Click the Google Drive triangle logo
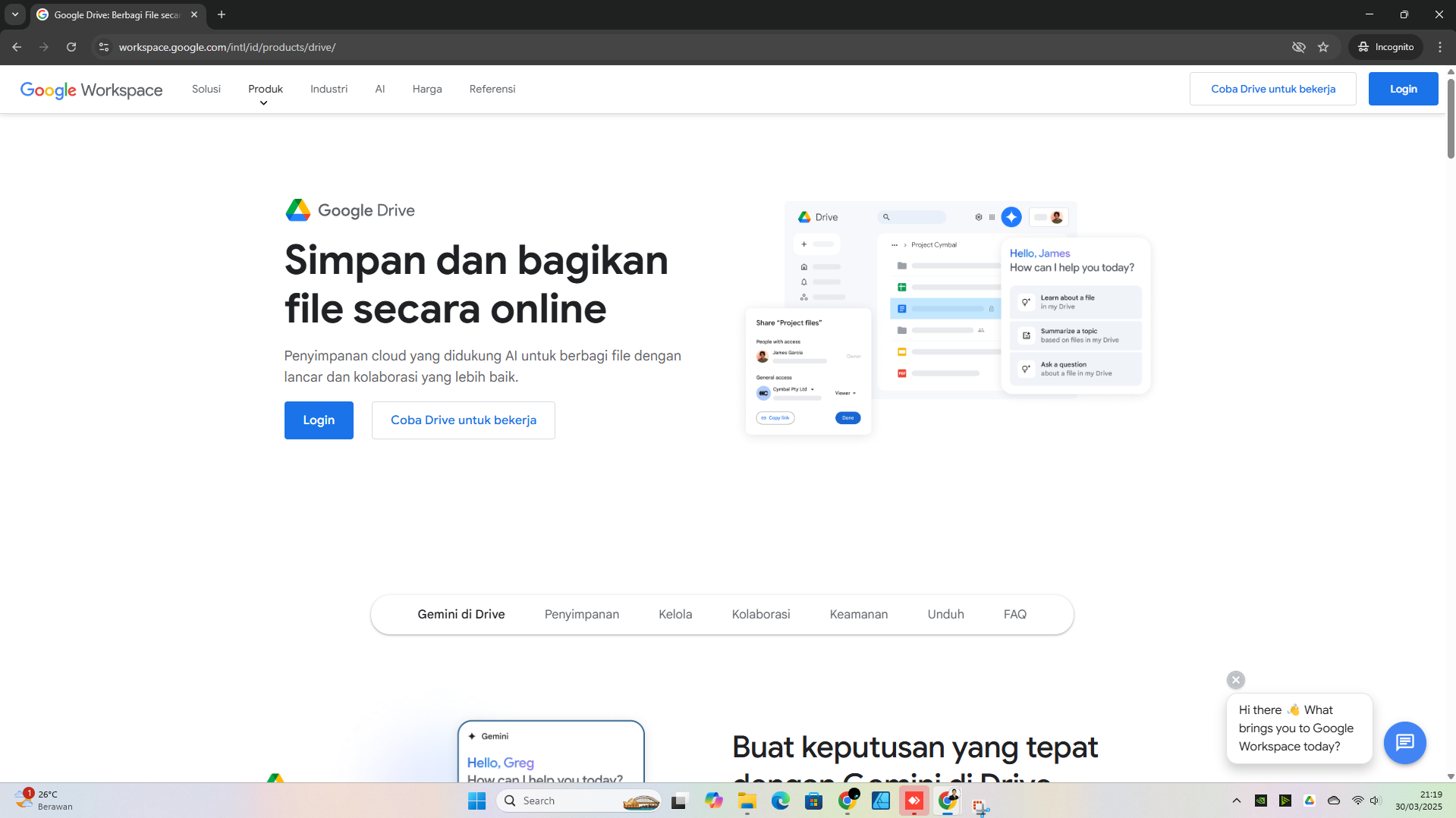1456x818 pixels. pos(298,210)
